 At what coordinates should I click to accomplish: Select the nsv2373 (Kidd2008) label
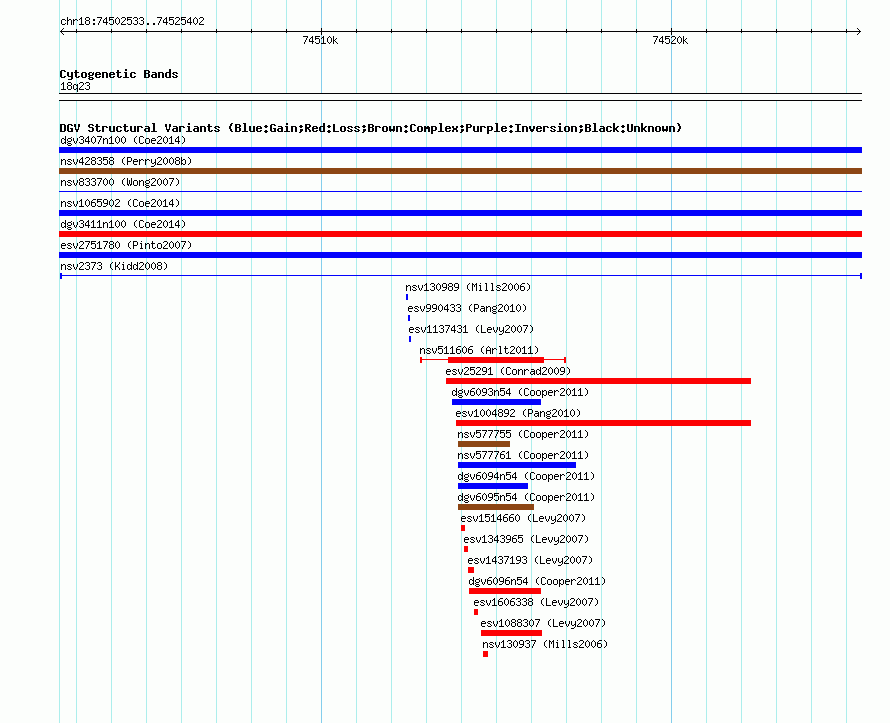click(114, 266)
